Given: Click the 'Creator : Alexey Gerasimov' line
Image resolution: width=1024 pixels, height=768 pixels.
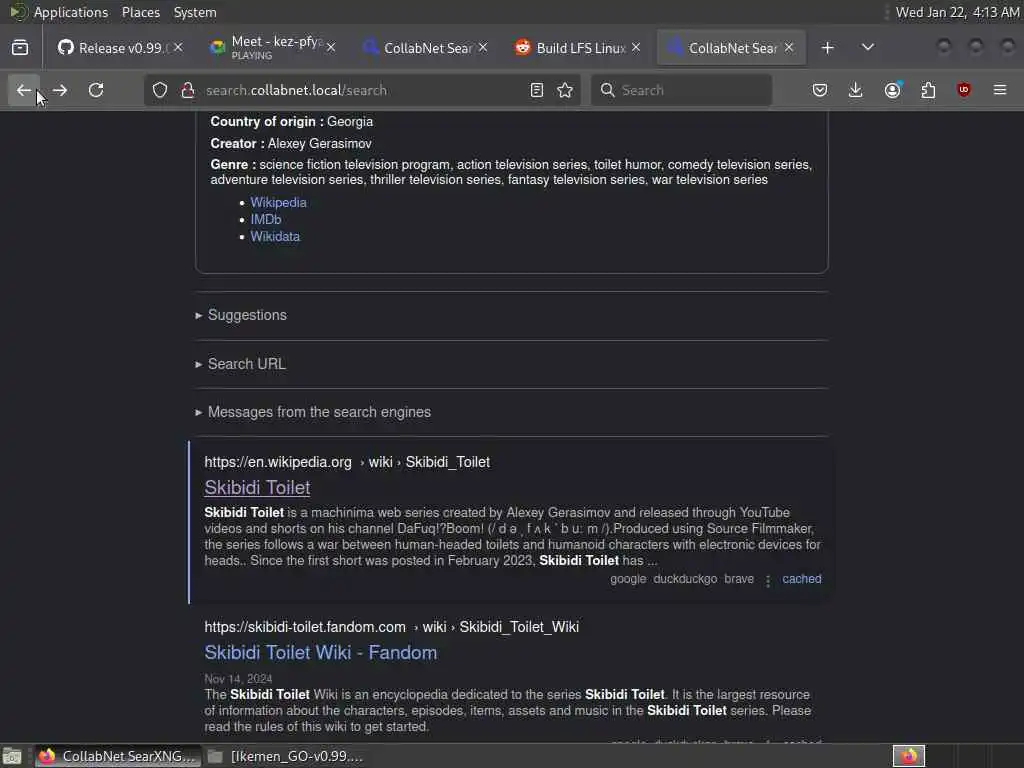Looking at the screenshot, I should point(291,144).
